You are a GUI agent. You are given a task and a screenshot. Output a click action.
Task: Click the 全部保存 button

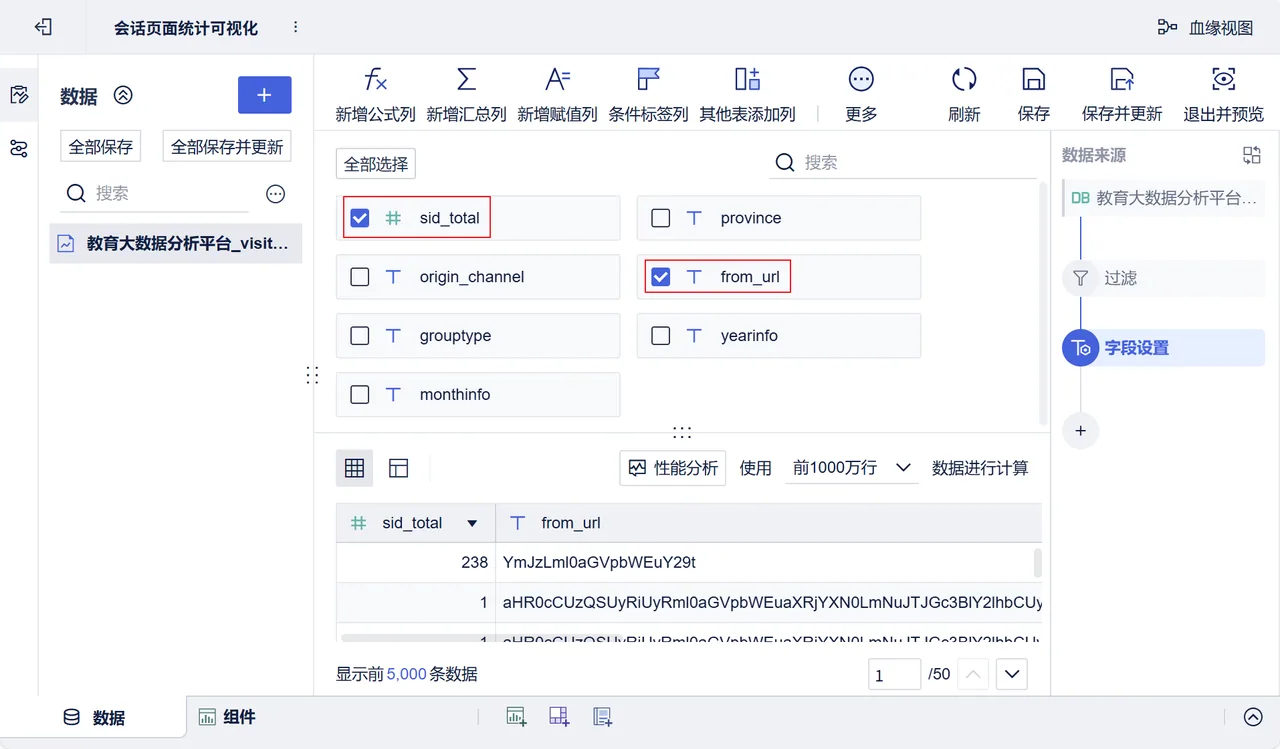[101, 147]
